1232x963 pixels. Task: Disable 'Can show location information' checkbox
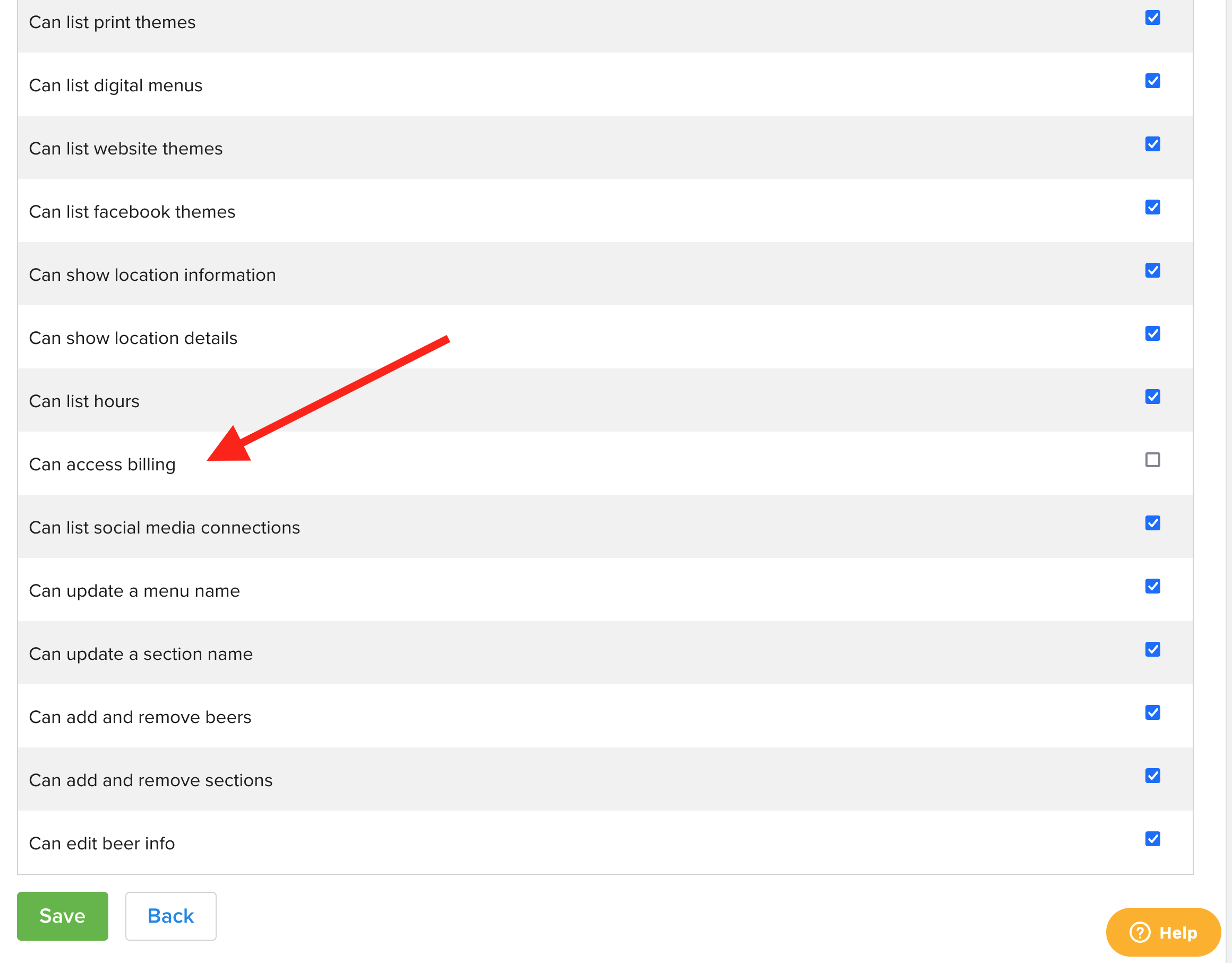[x=1152, y=270]
